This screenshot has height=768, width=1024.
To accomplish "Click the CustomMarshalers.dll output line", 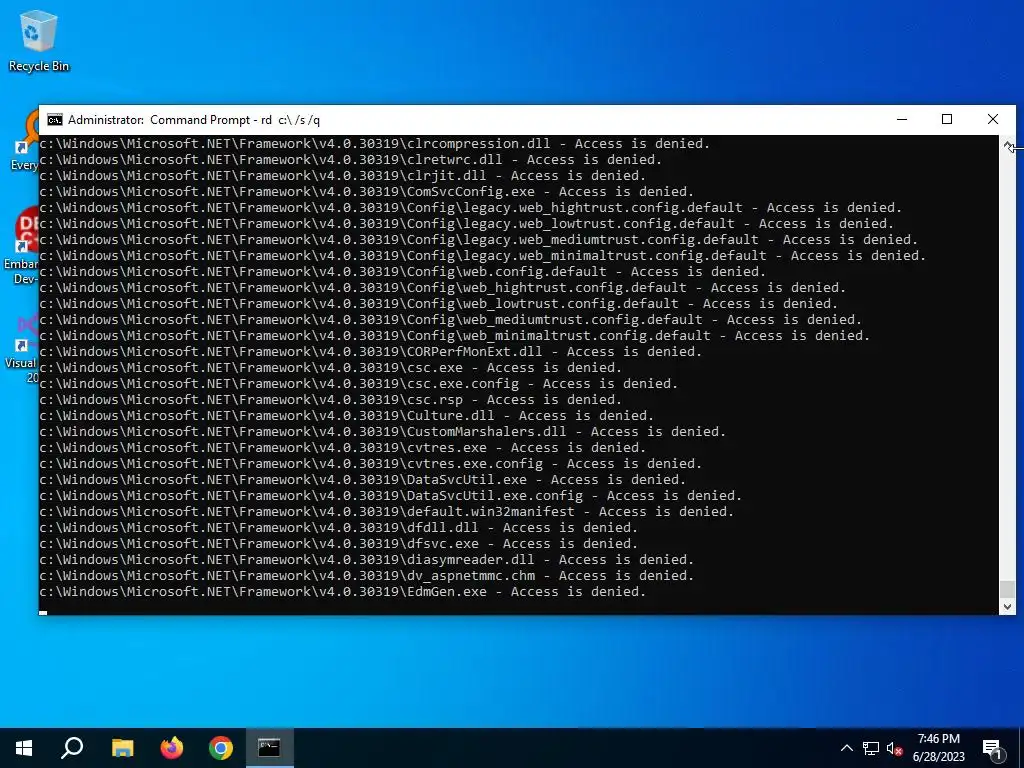I will point(383,432).
